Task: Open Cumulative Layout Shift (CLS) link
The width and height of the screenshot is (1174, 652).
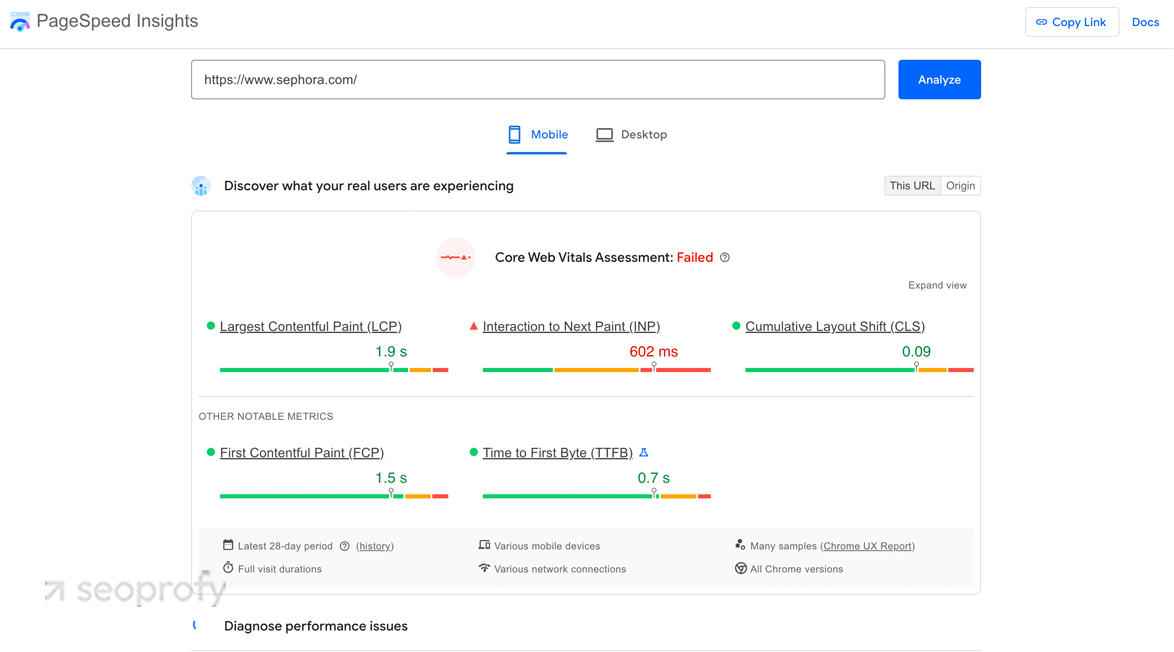Action: click(835, 326)
